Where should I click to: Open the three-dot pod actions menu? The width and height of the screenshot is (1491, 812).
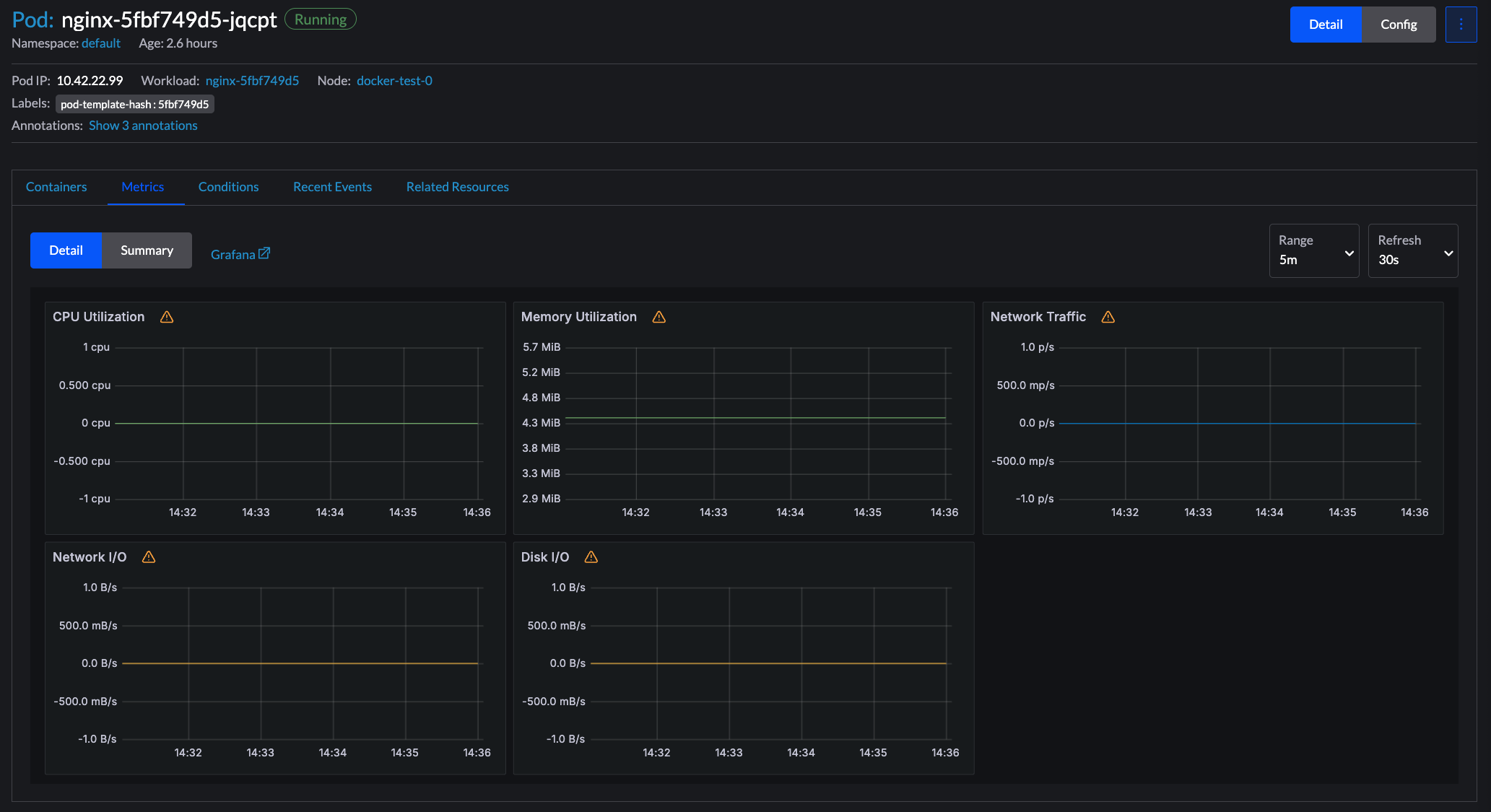click(x=1461, y=25)
